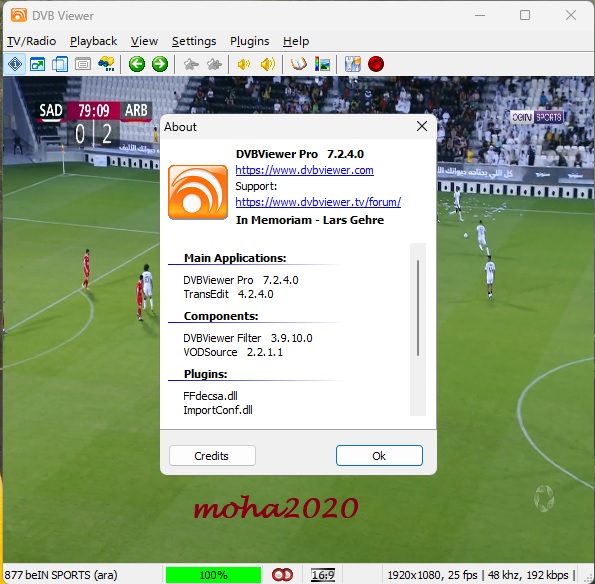Open the Plugins menu
Image resolution: width=595 pixels, height=584 pixels.
(249, 41)
